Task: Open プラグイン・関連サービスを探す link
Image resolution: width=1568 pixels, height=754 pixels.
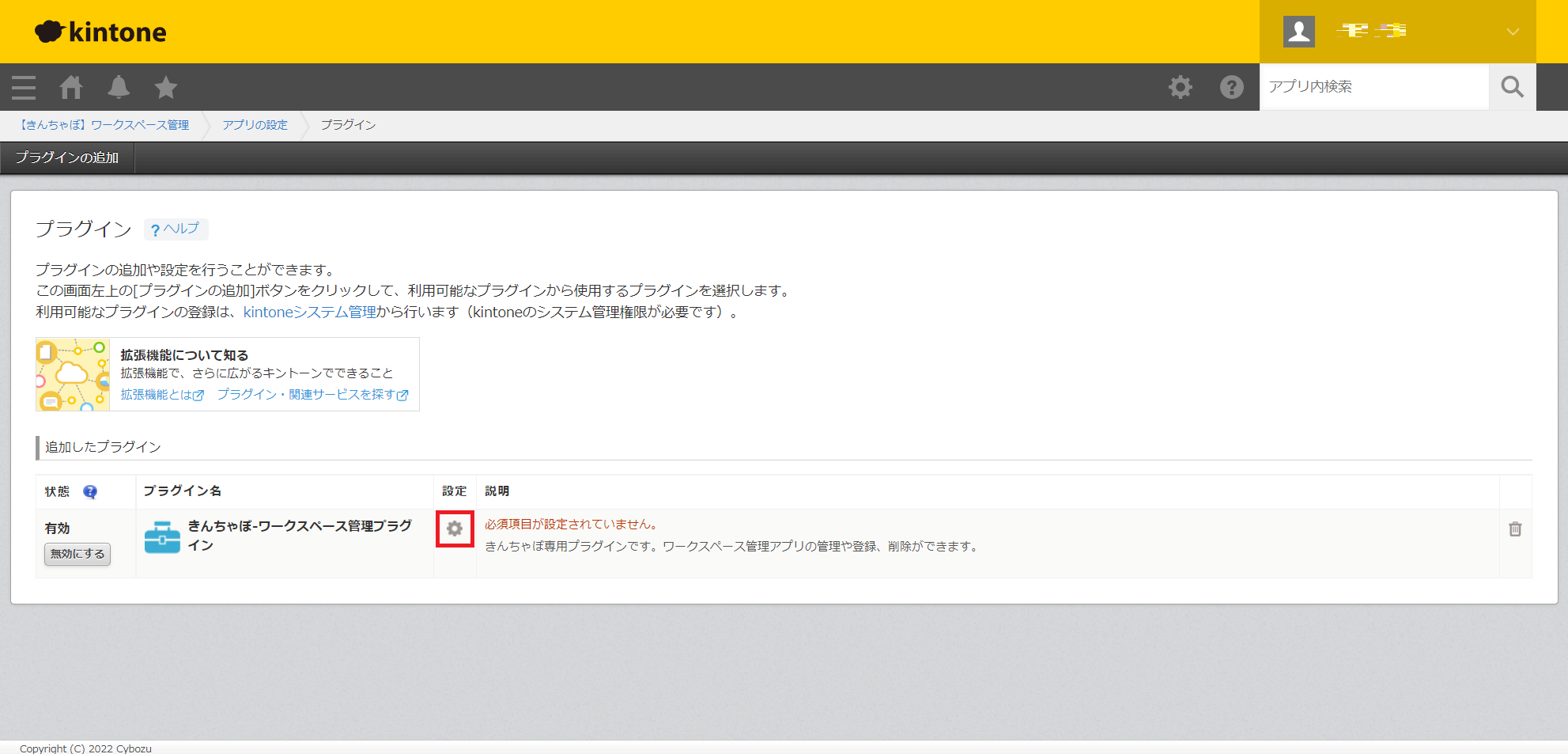Action: [312, 394]
